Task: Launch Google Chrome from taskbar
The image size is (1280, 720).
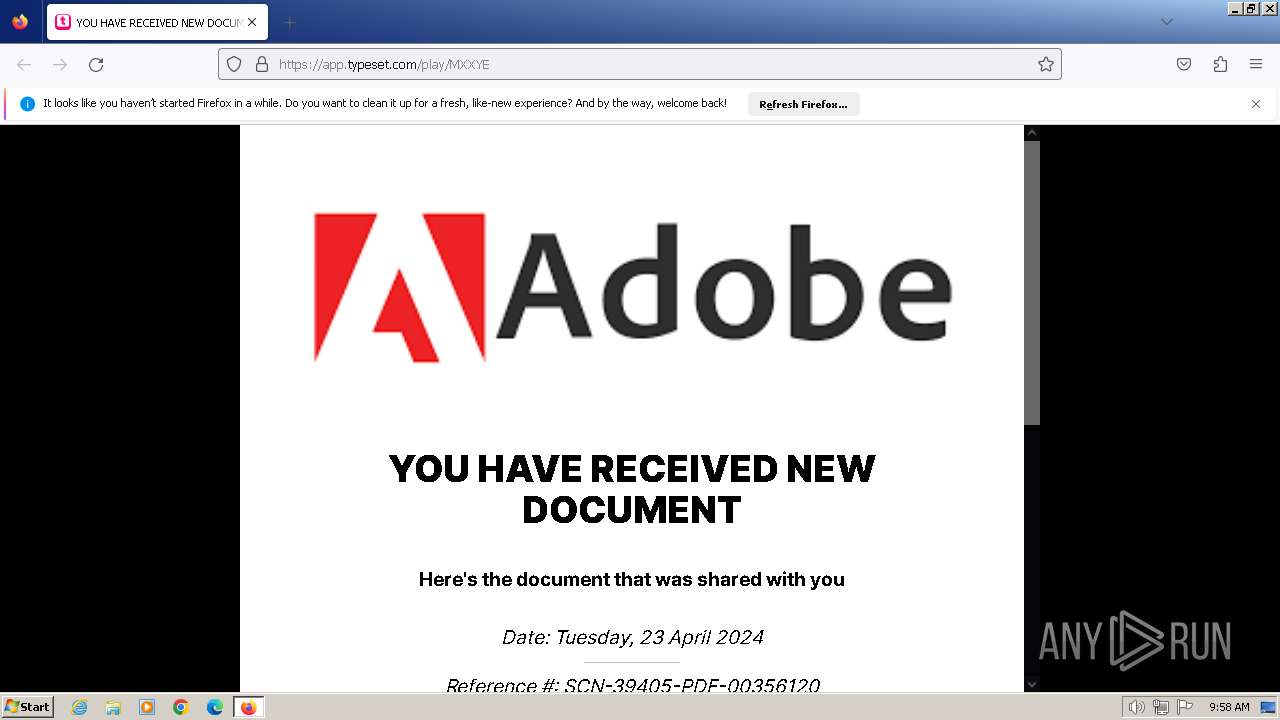Action: (x=181, y=707)
